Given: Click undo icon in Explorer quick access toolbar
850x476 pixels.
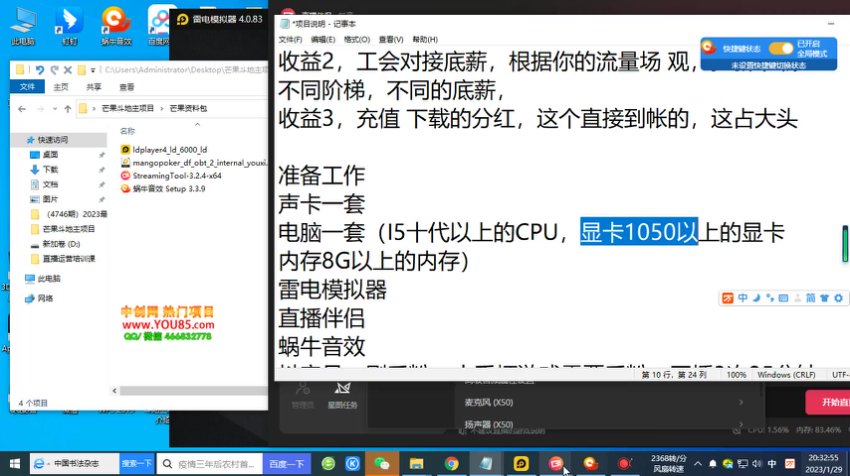Looking at the screenshot, I should [40, 70].
